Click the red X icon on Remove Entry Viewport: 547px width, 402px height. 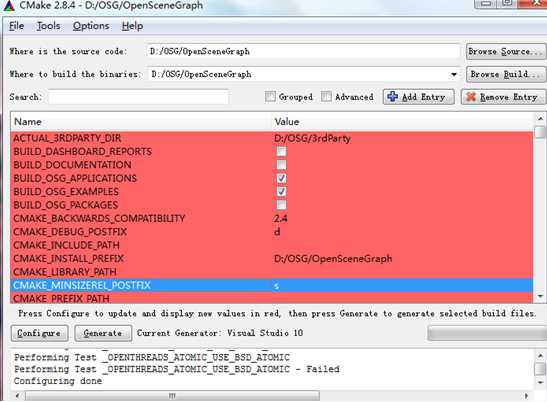(x=471, y=97)
